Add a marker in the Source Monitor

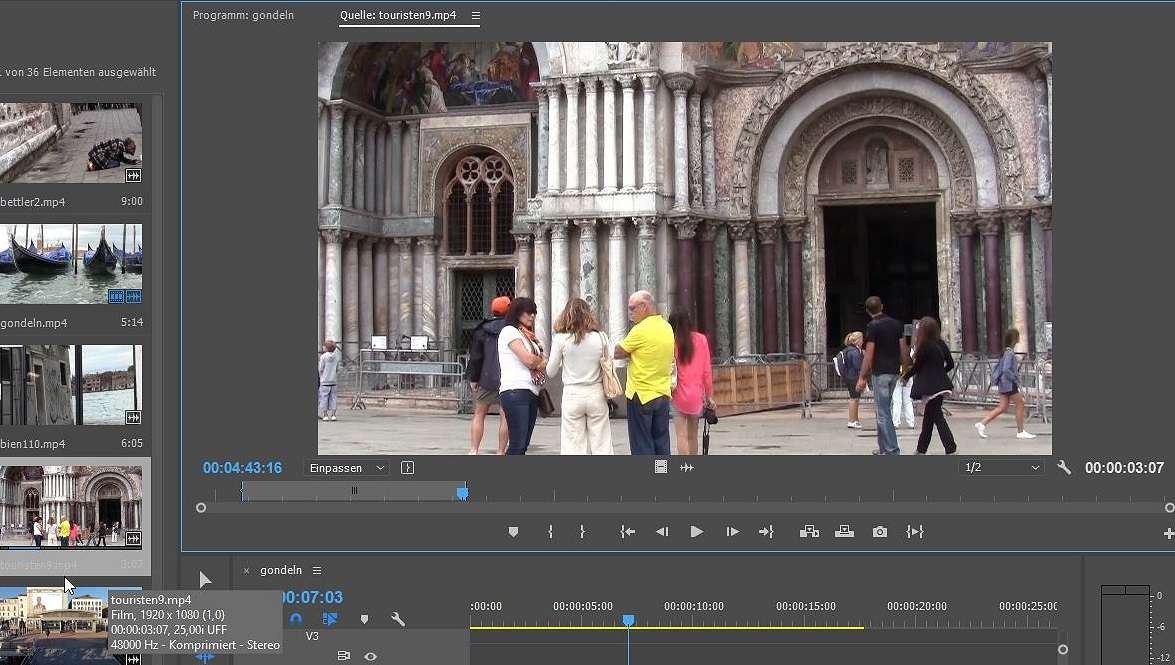(513, 532)
